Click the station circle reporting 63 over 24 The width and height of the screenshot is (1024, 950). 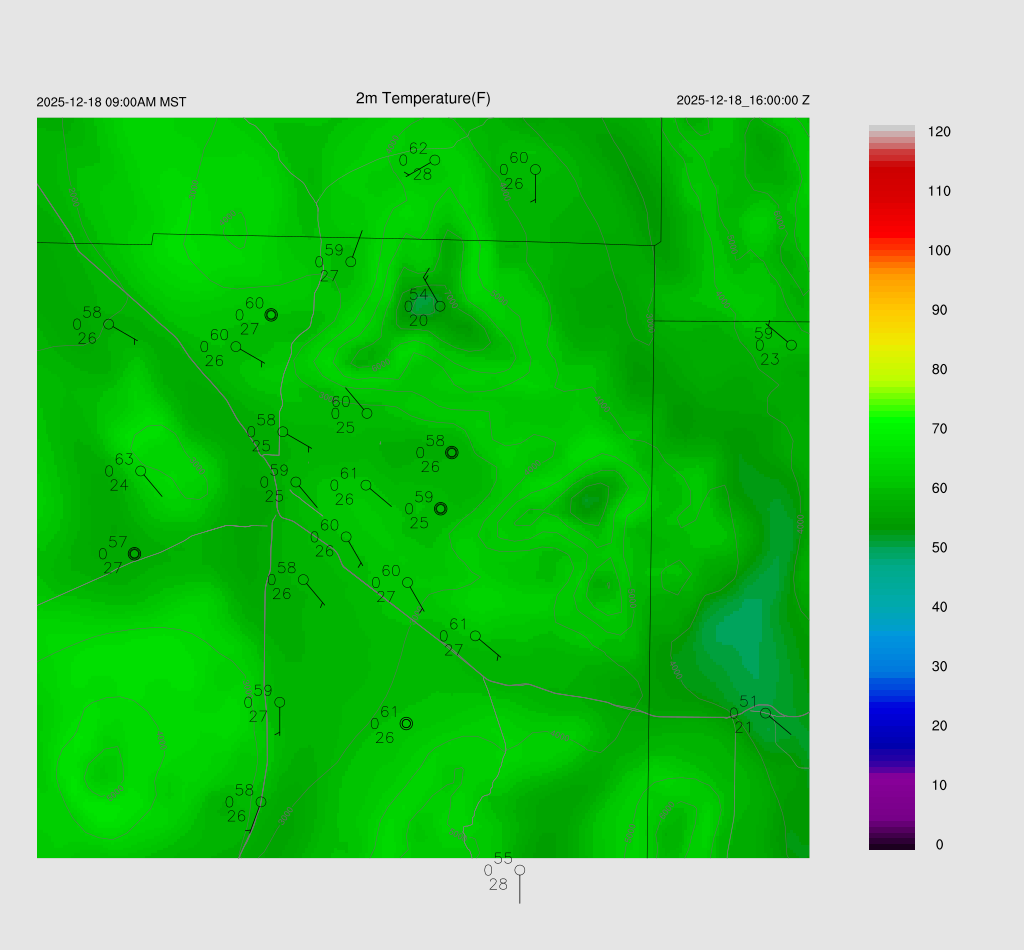[x=141, y=471]
